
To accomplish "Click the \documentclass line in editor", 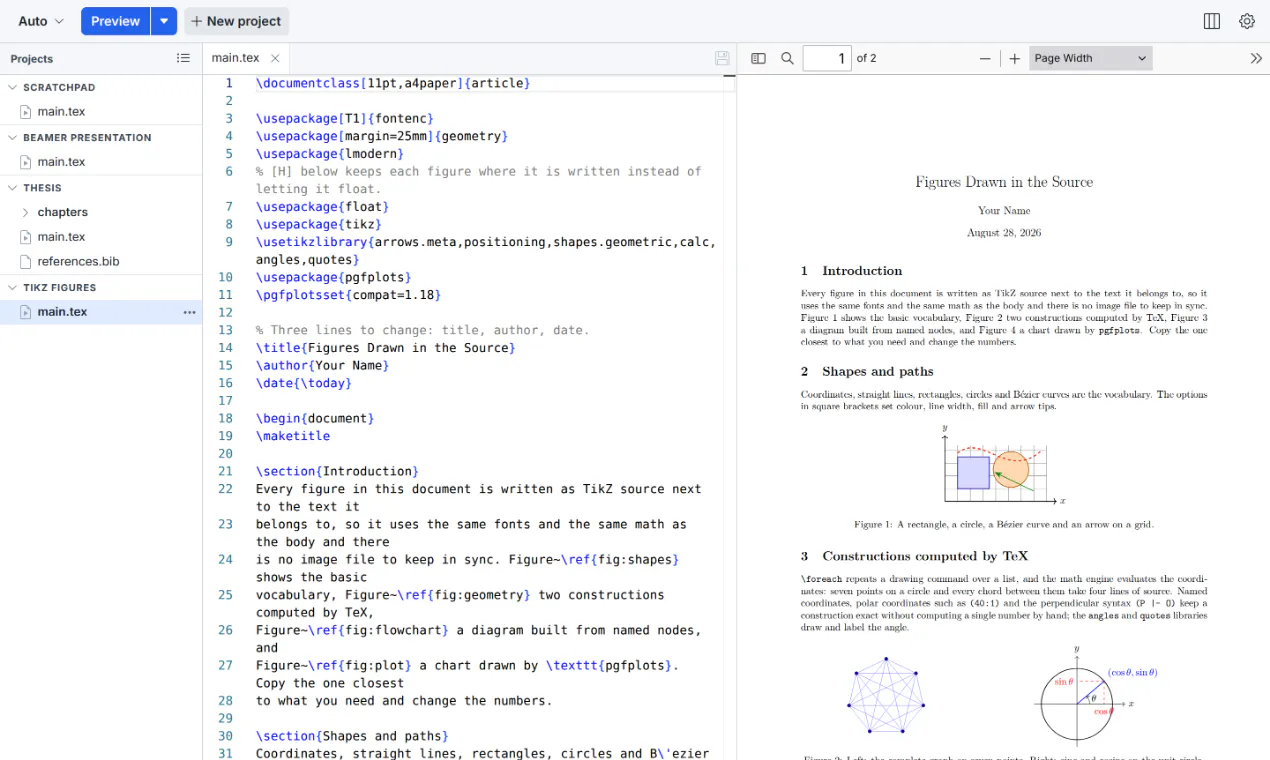I will point(393,83).
